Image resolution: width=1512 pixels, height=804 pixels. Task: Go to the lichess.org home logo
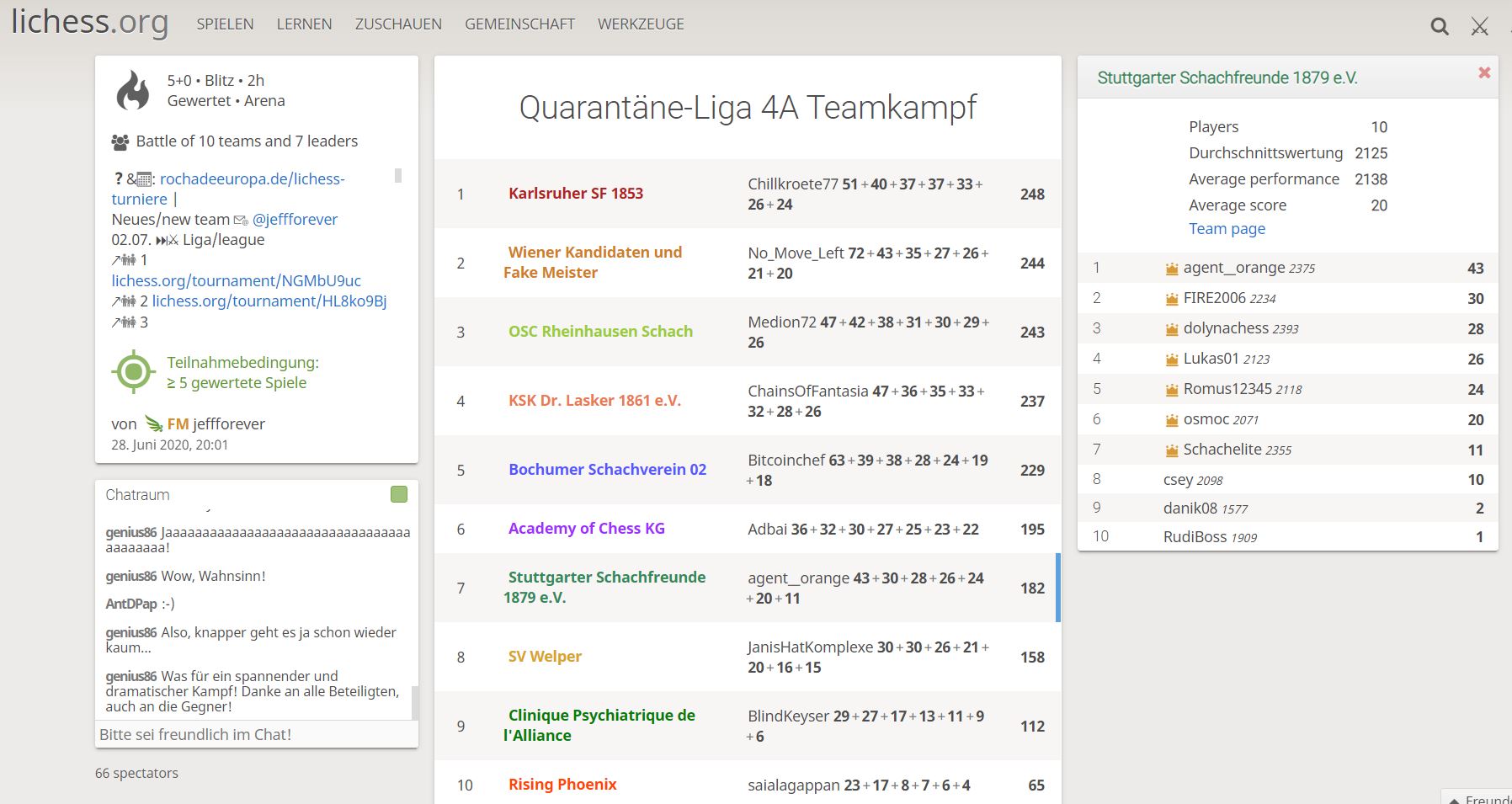tap(89, 23)
